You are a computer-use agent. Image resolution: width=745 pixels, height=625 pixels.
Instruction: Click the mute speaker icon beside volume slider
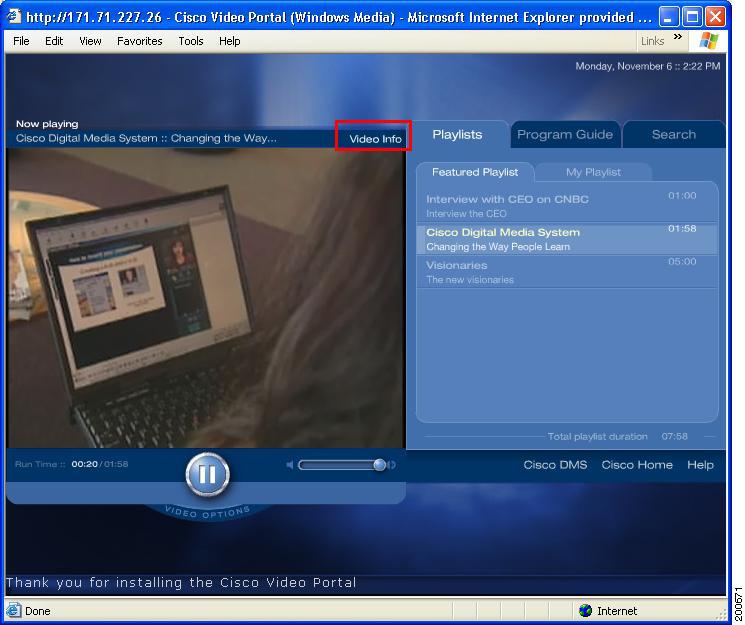(290, 465)
